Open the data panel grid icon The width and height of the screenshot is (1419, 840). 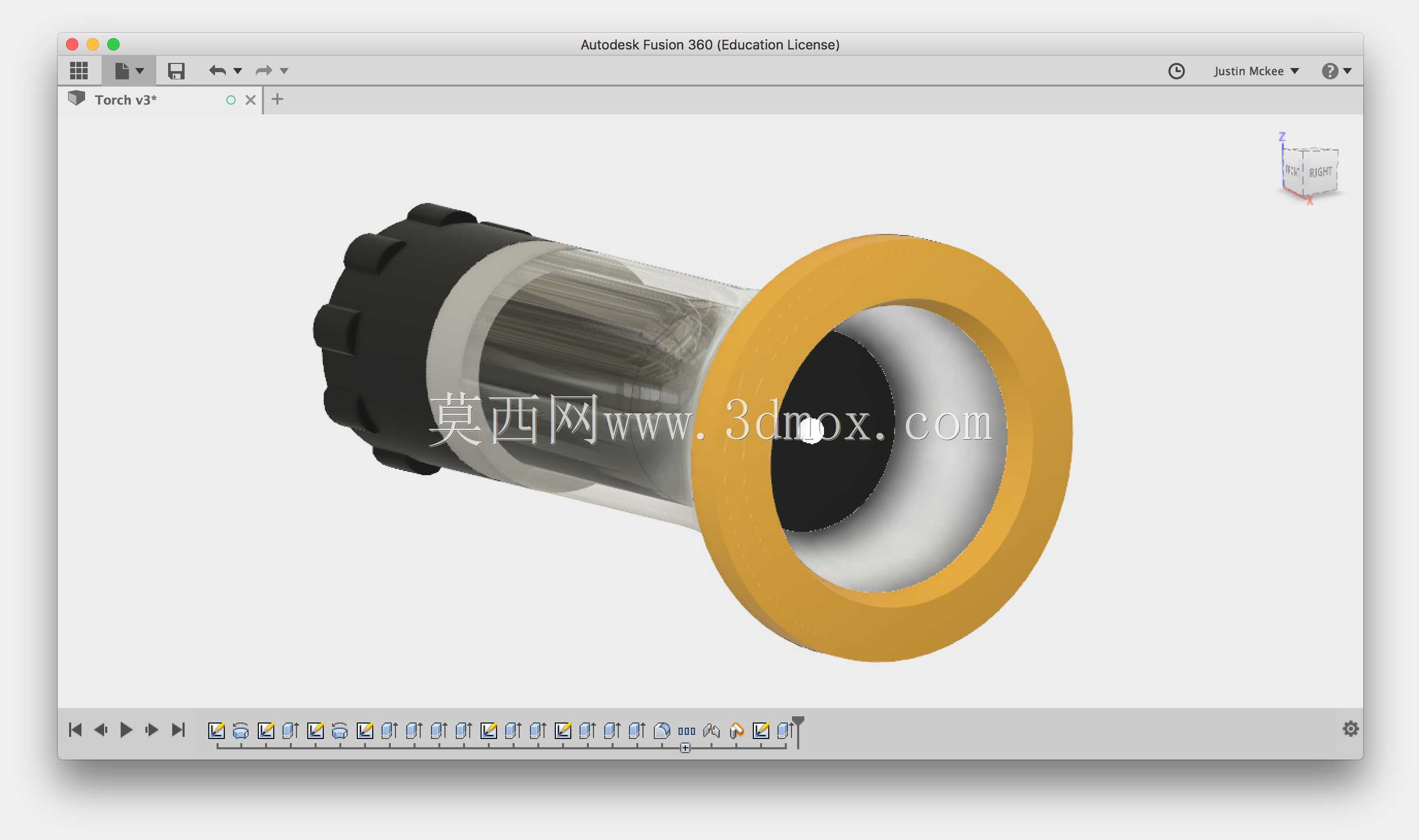click(79, 71)
